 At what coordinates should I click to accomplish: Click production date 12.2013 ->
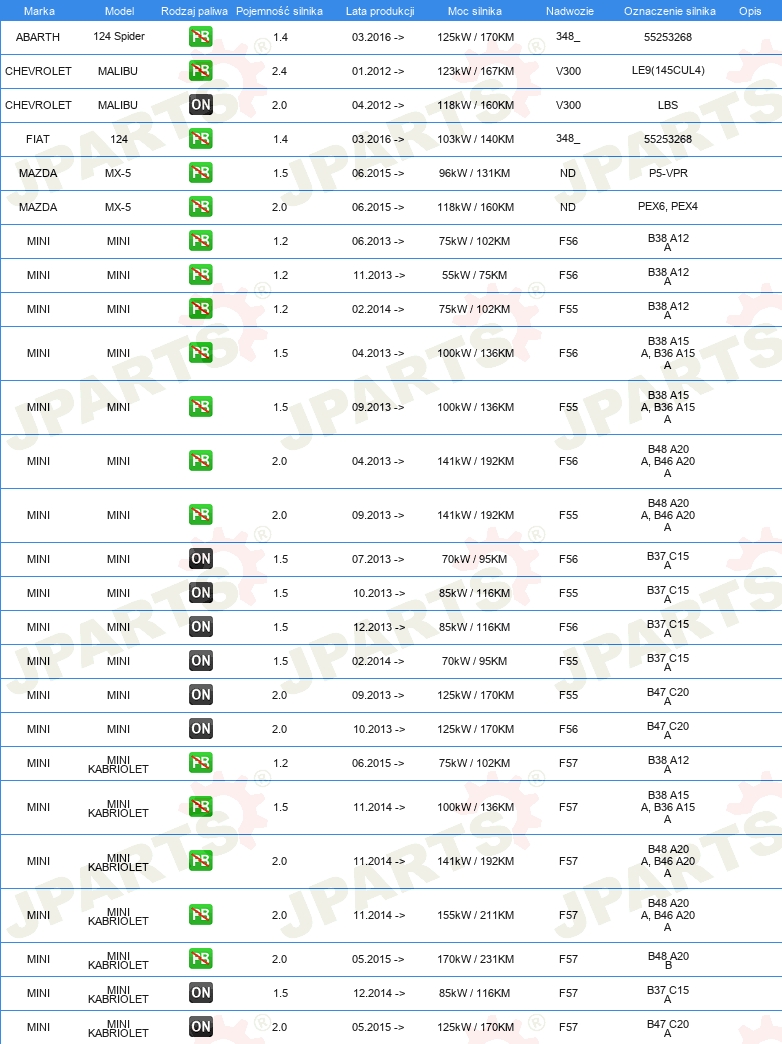(378, 627)
